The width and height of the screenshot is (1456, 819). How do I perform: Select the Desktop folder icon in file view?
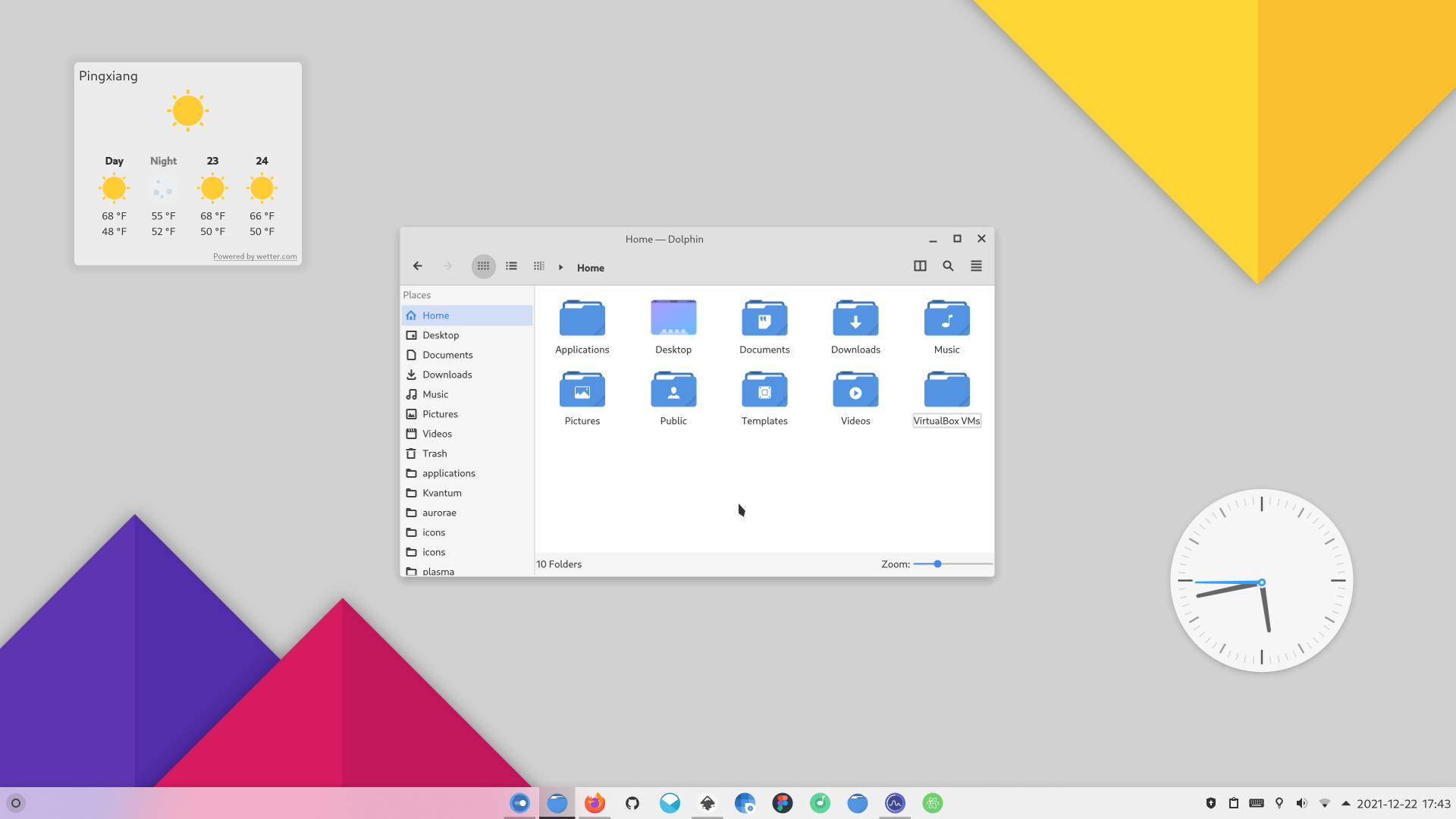[673, 318]
